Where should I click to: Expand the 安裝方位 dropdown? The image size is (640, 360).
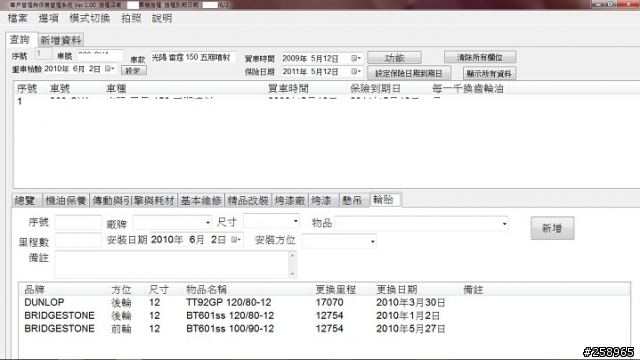click(372, 242)
